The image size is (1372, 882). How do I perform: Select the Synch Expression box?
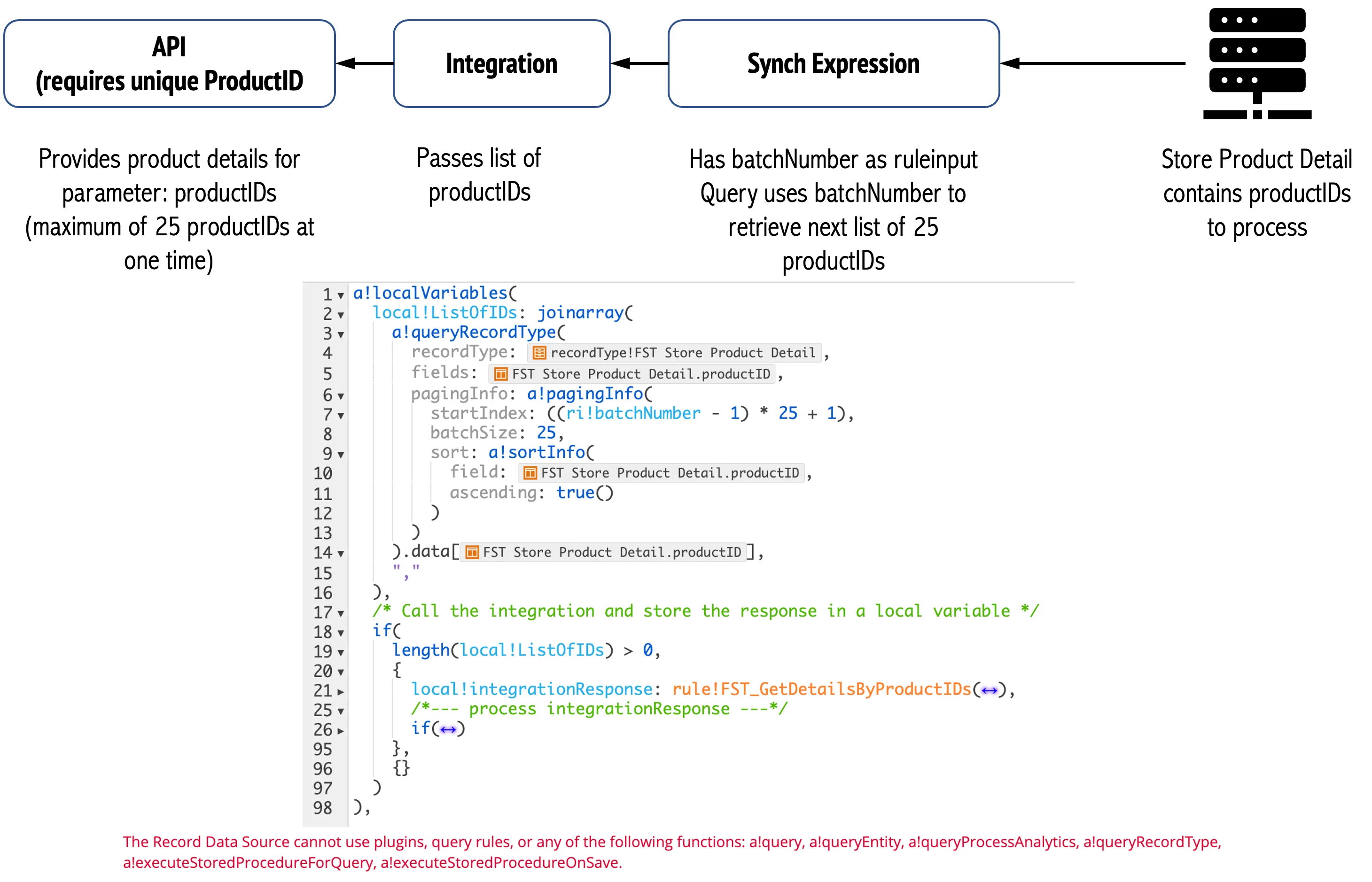tap(833, 63)
